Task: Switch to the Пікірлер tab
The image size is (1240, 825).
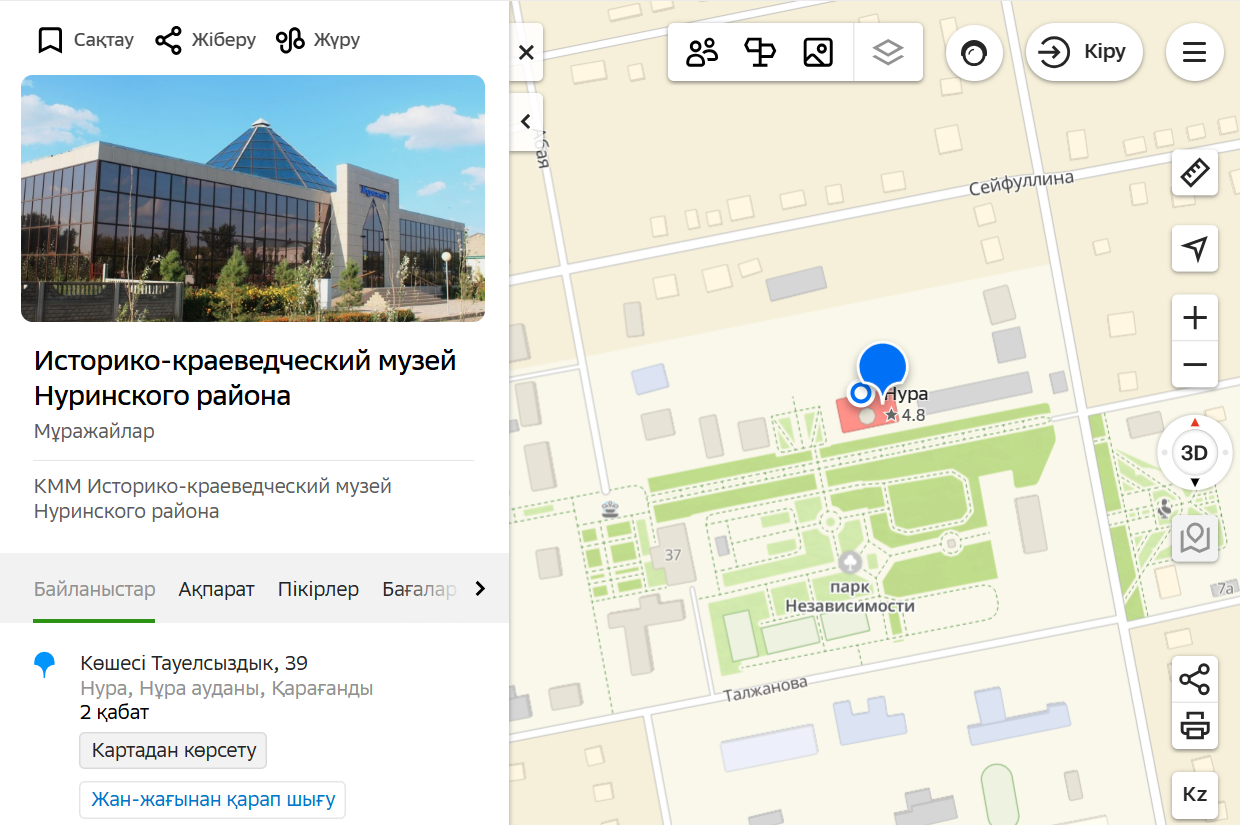Action: point(318,589)
